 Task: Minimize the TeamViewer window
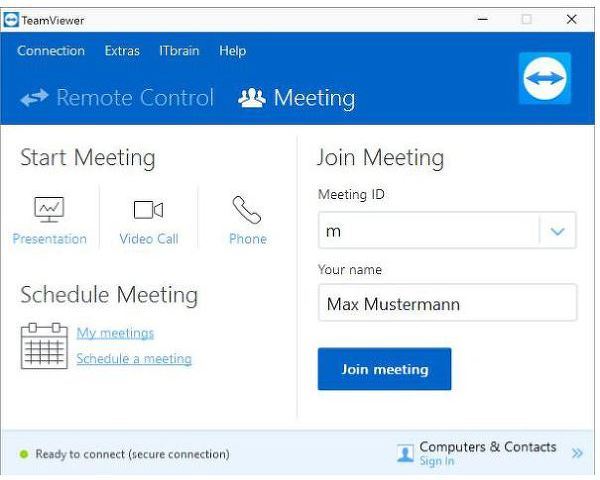pos(483,19)
